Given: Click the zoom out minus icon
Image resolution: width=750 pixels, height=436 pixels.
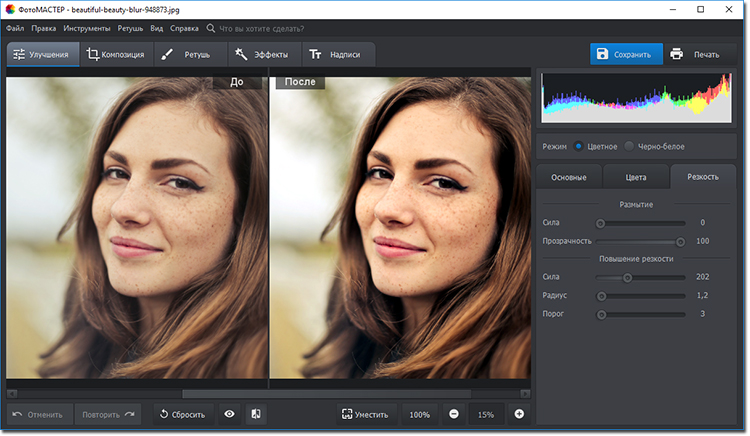Looking at the screenshot, I should point(454,414).
